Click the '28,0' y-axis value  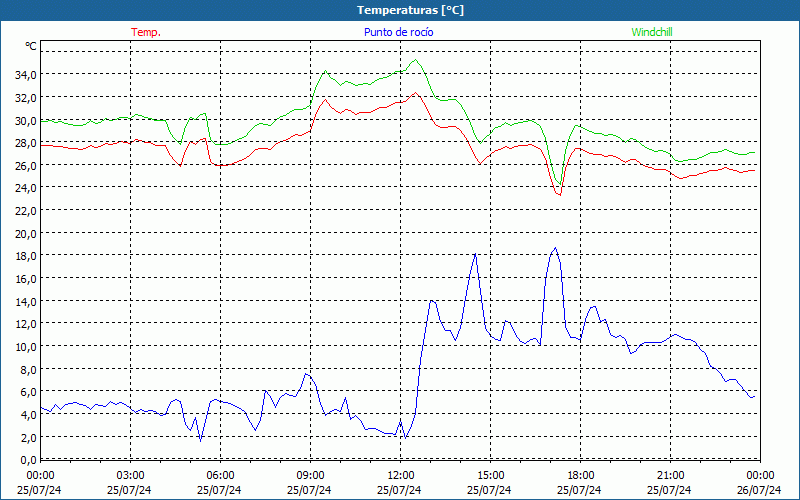pos(26,143)
